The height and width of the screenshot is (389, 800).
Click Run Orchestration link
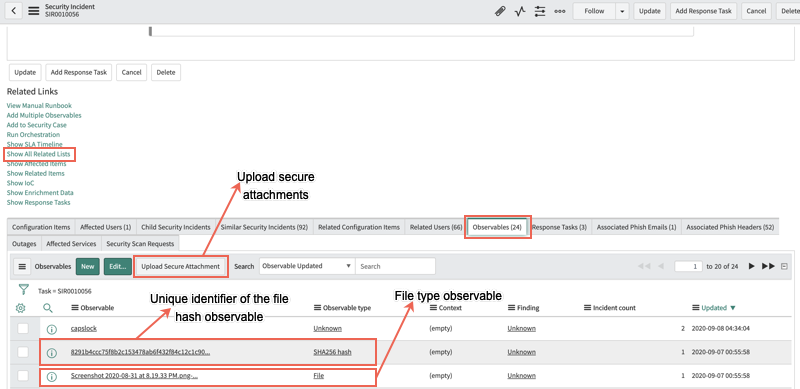coord(33,135)
